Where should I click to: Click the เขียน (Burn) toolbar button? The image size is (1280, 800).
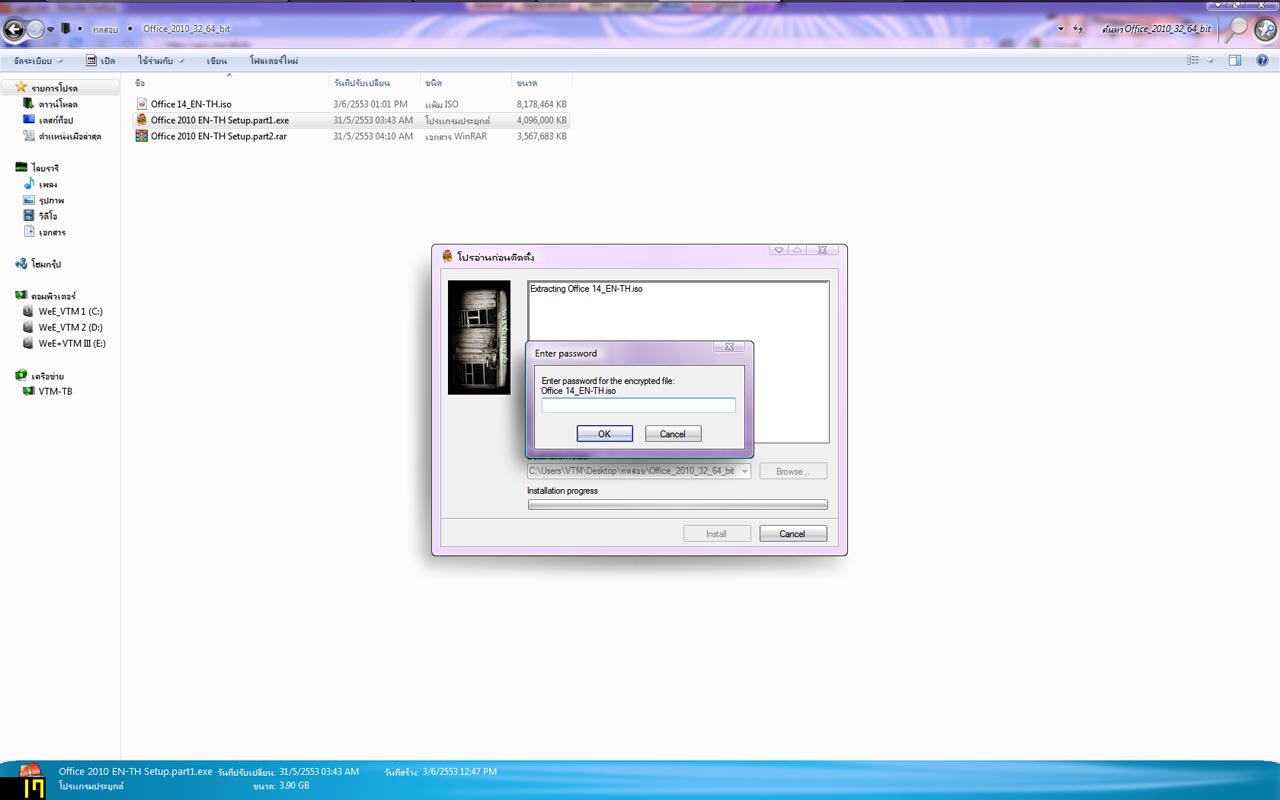click(x=217, y=61)
